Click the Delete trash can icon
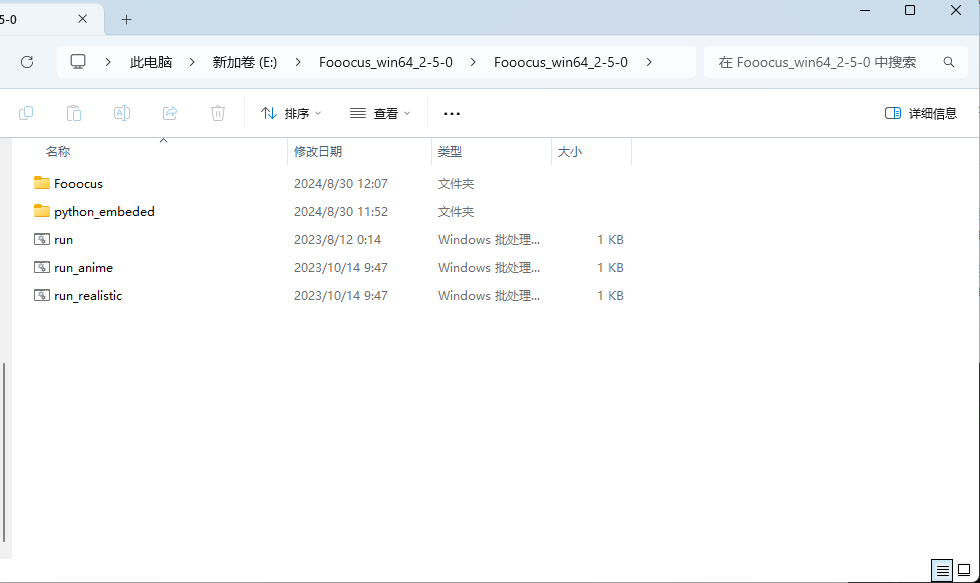The height and width of the screenshot is (583, 980). (218, 113)
